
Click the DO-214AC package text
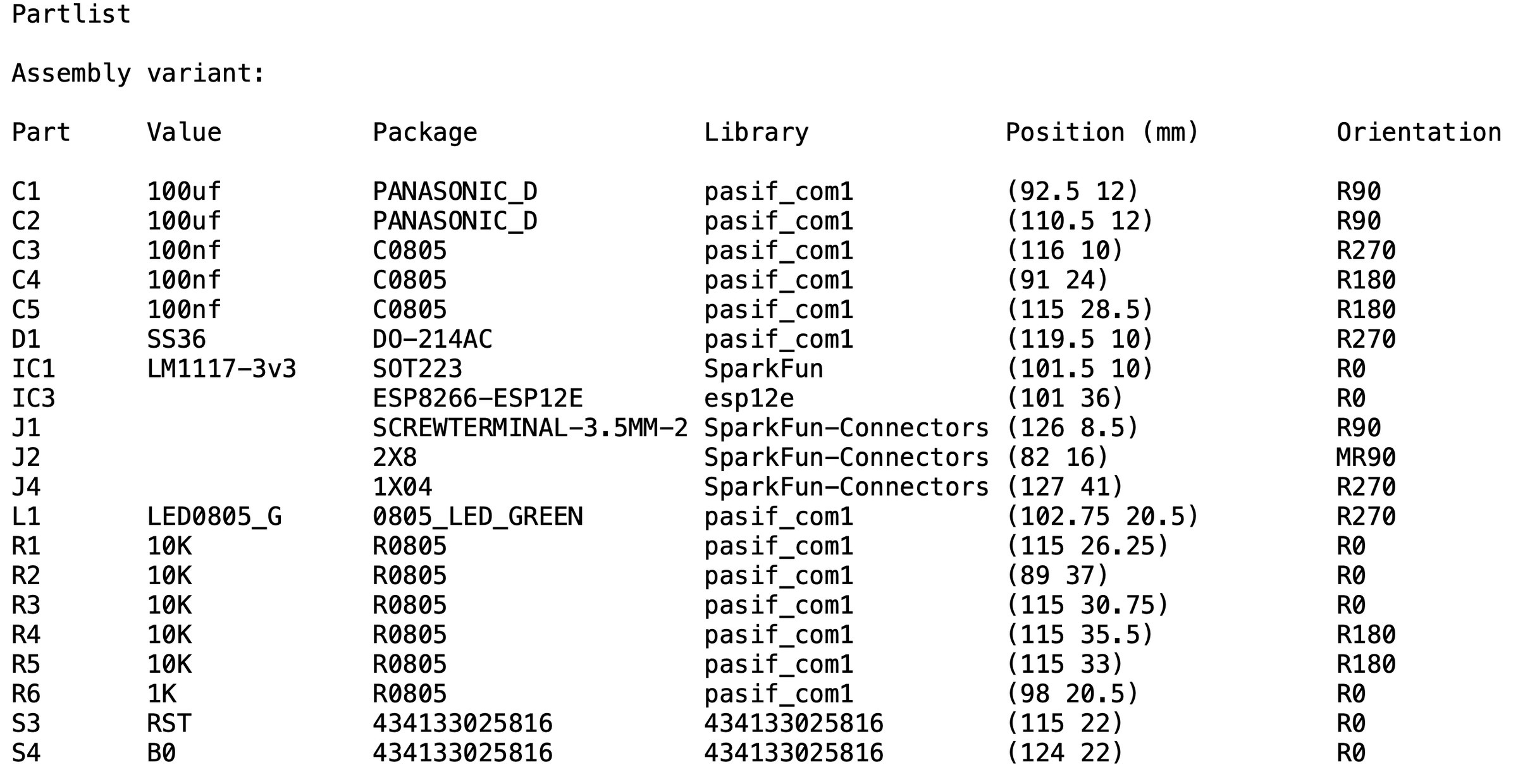(432, 340)
